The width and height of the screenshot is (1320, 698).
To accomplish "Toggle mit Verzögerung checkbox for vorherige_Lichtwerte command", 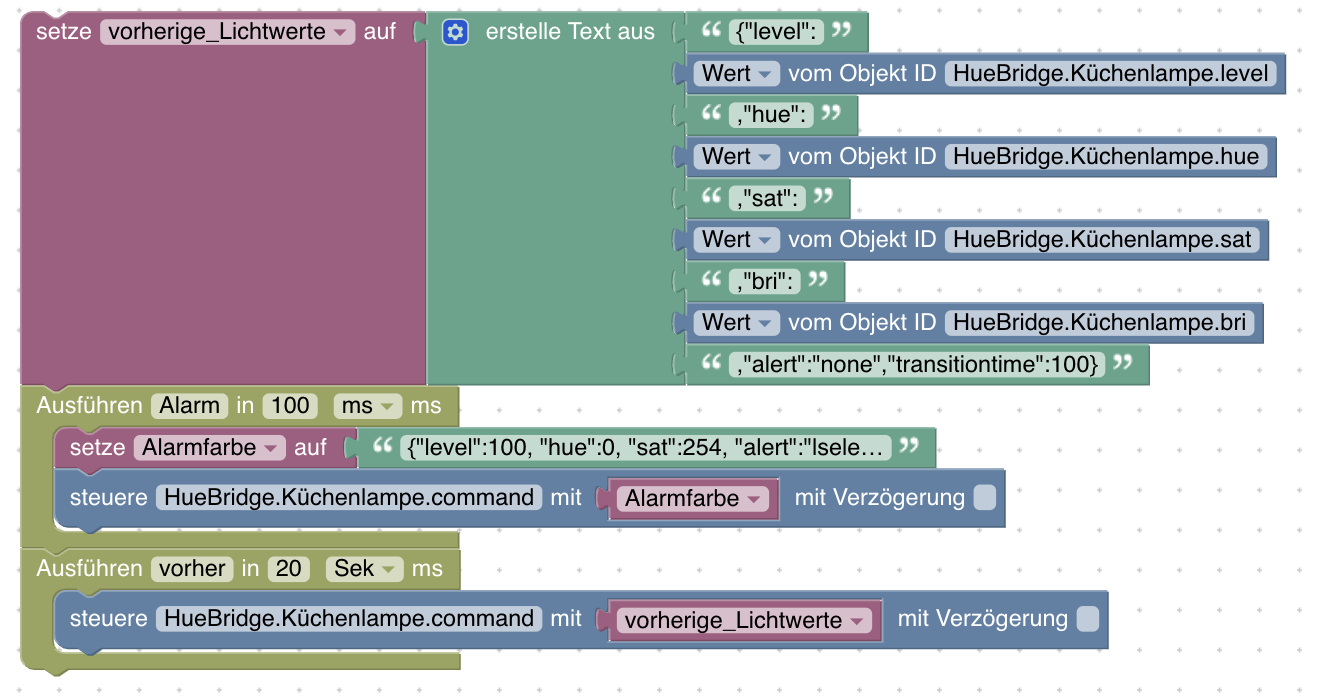I will pyautogui.click(x=1088, y=619).
